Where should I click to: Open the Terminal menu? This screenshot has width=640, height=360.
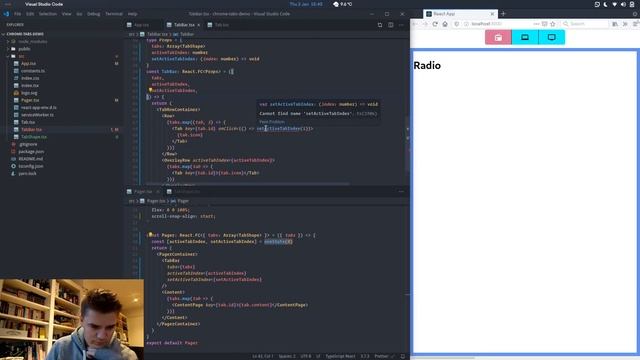point(114,14)
